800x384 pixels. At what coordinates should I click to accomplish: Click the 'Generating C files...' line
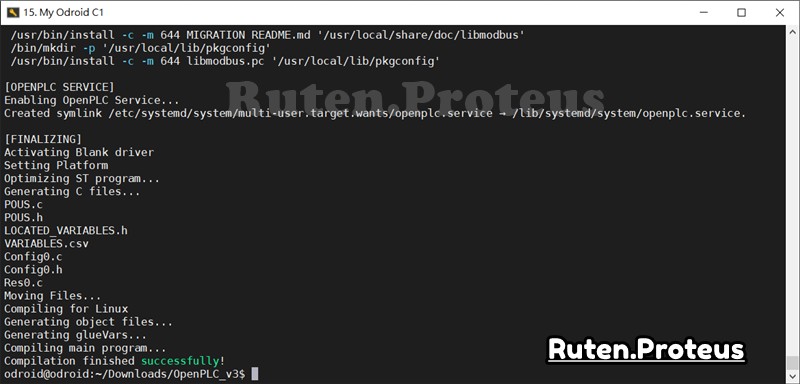pos(72,192)
